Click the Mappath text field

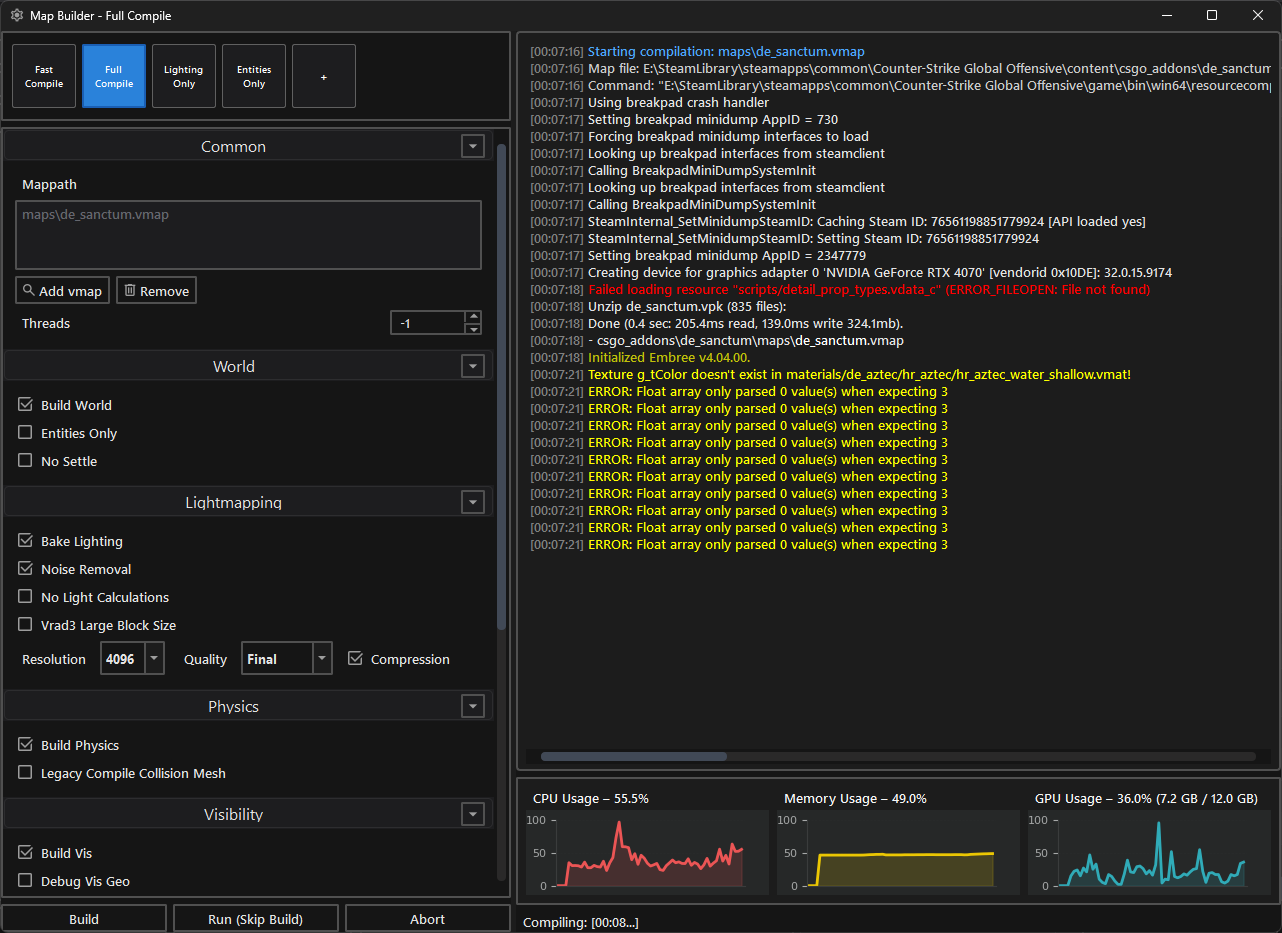pyautogui.click(x=249, y=235)
